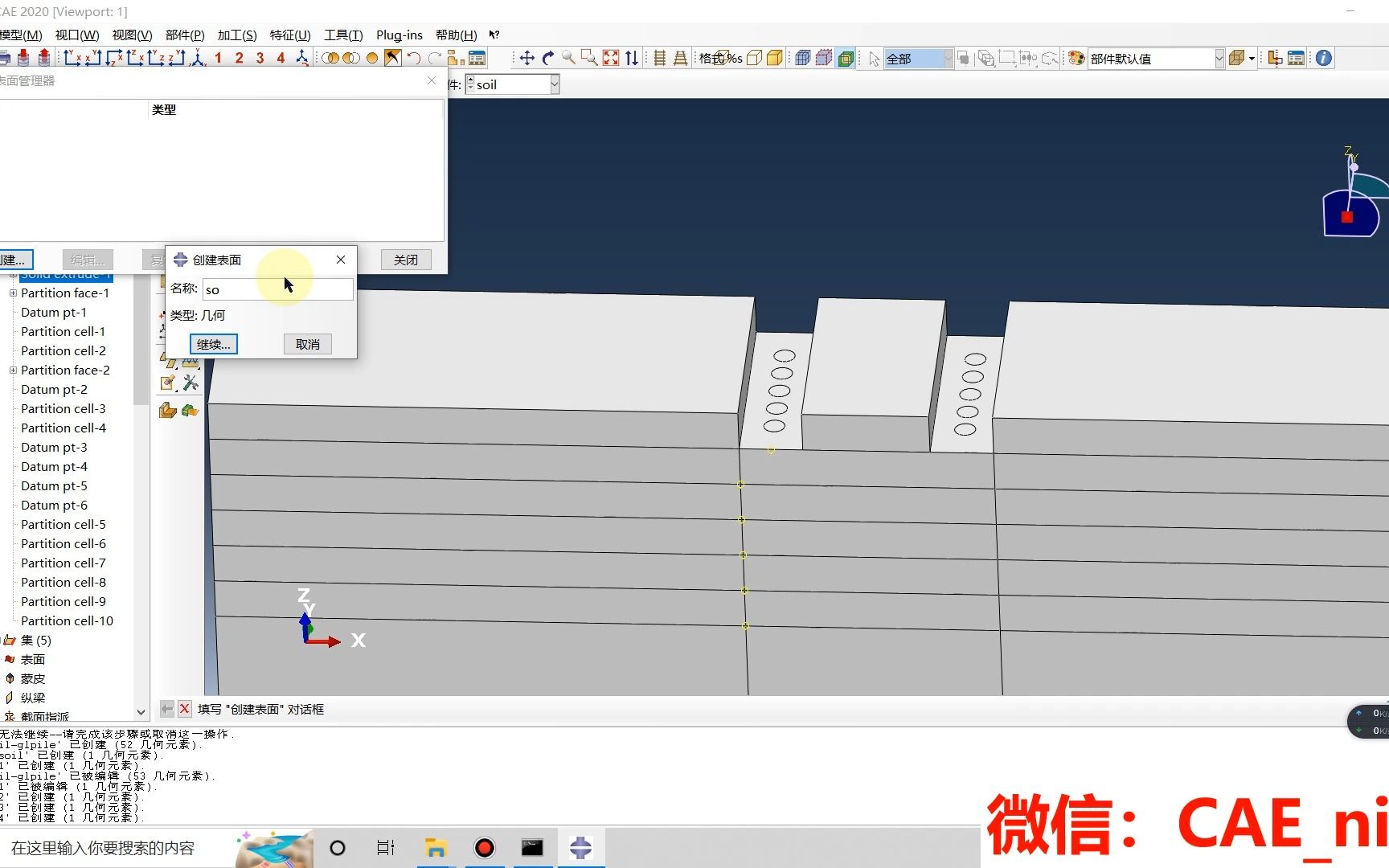
Task: Cancel surface creation with 取消
Action: pyautogui.click(x=307, y=344)
